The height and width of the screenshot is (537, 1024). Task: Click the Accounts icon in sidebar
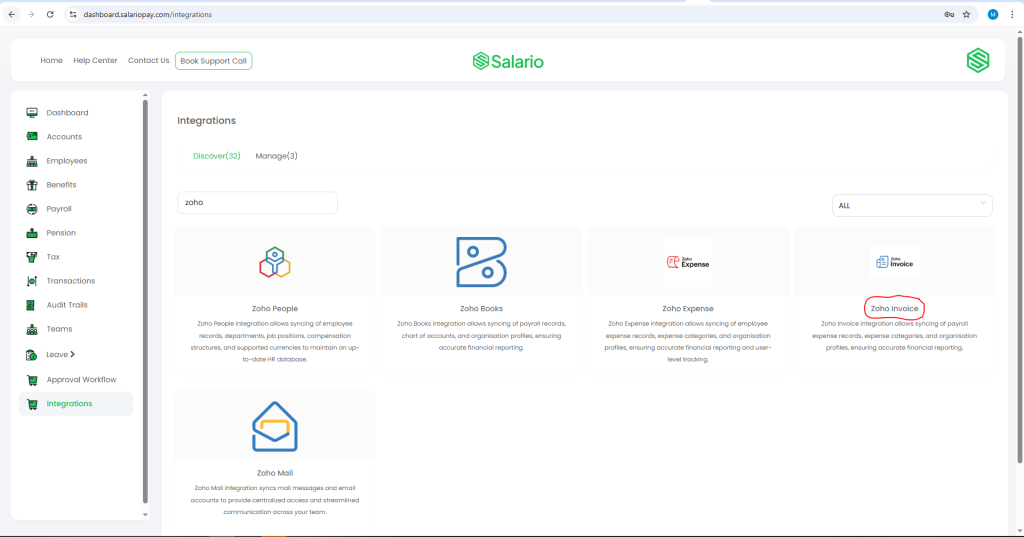click(31, 137)
